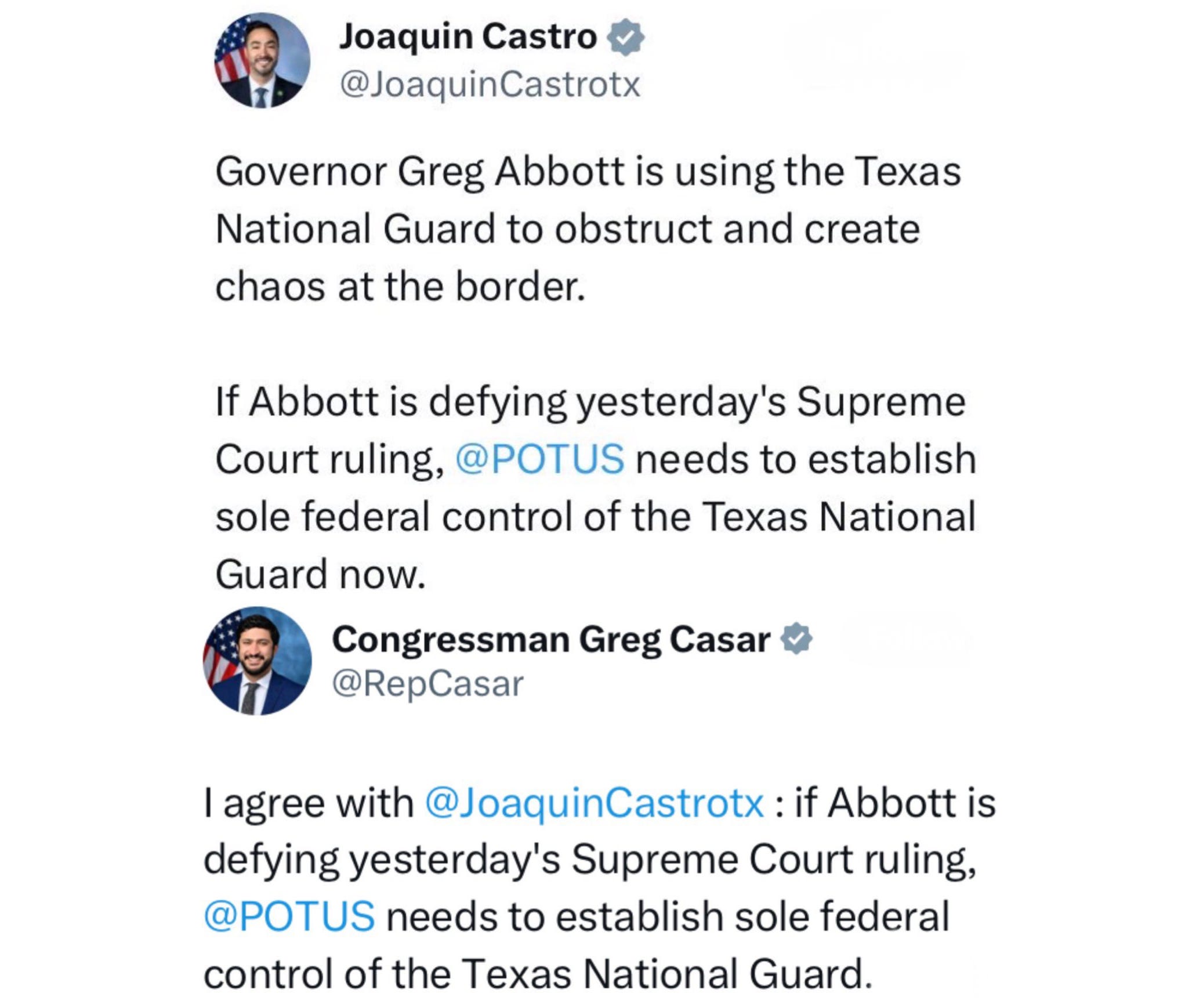
Task: Follow the @POTUS mention in Casar's tweet
Action: point(289,916)
